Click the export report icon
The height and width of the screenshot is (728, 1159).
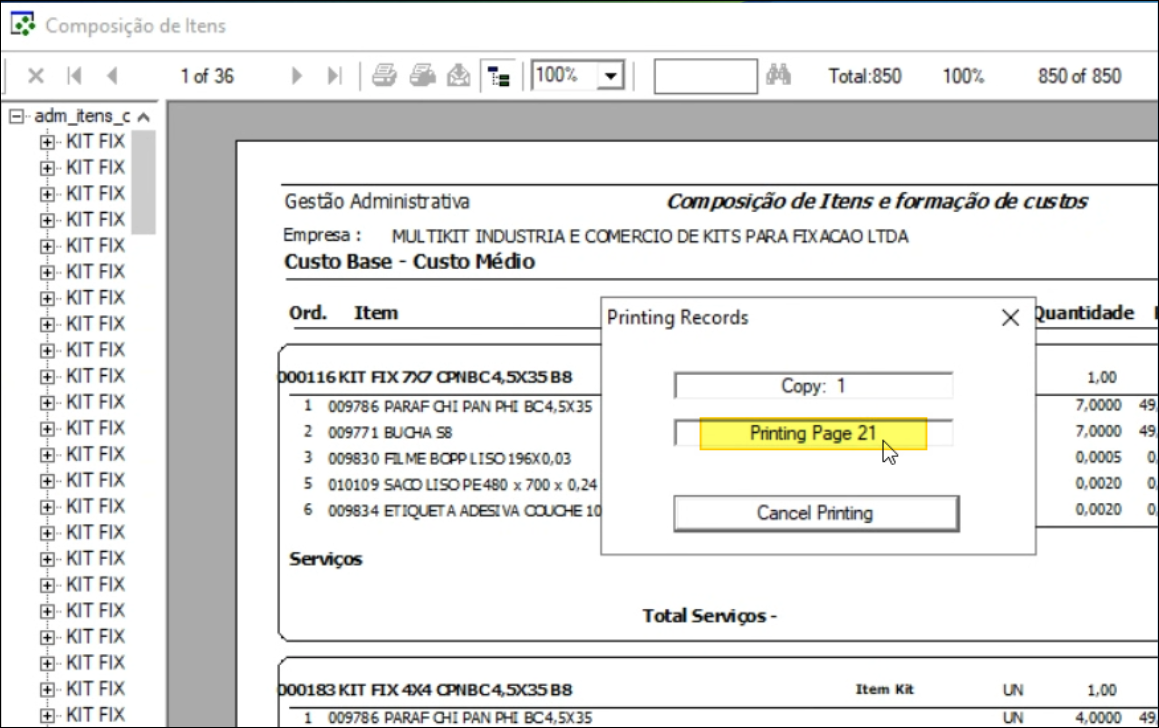coord(458,76)
